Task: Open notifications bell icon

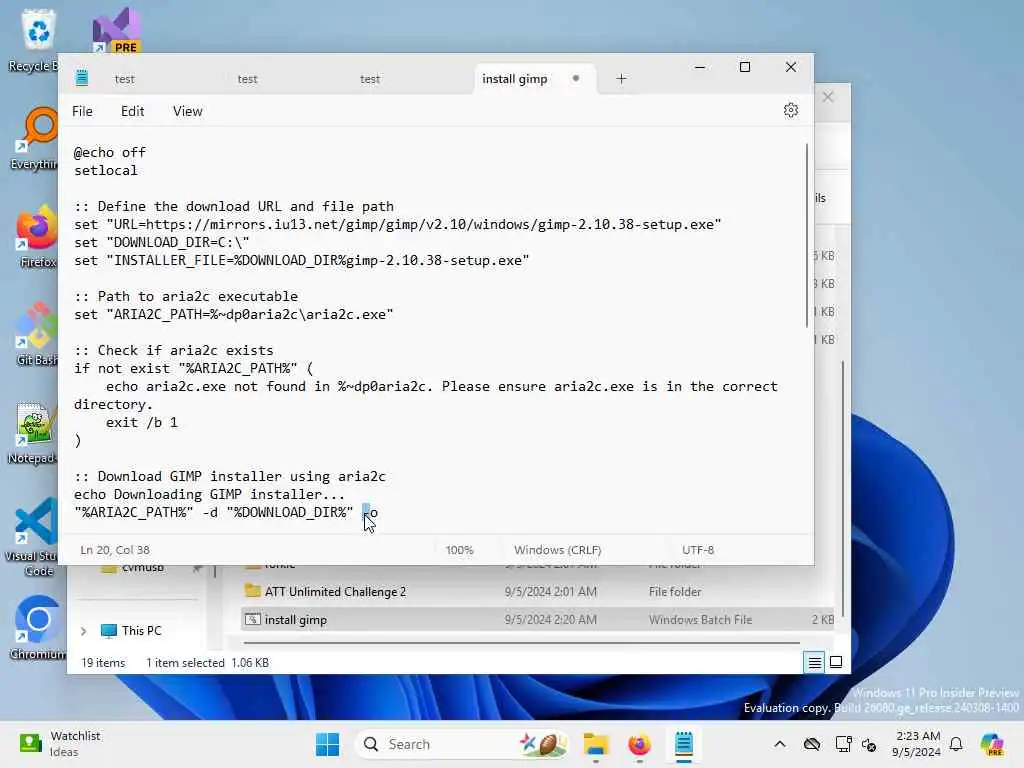Action: 956,744
